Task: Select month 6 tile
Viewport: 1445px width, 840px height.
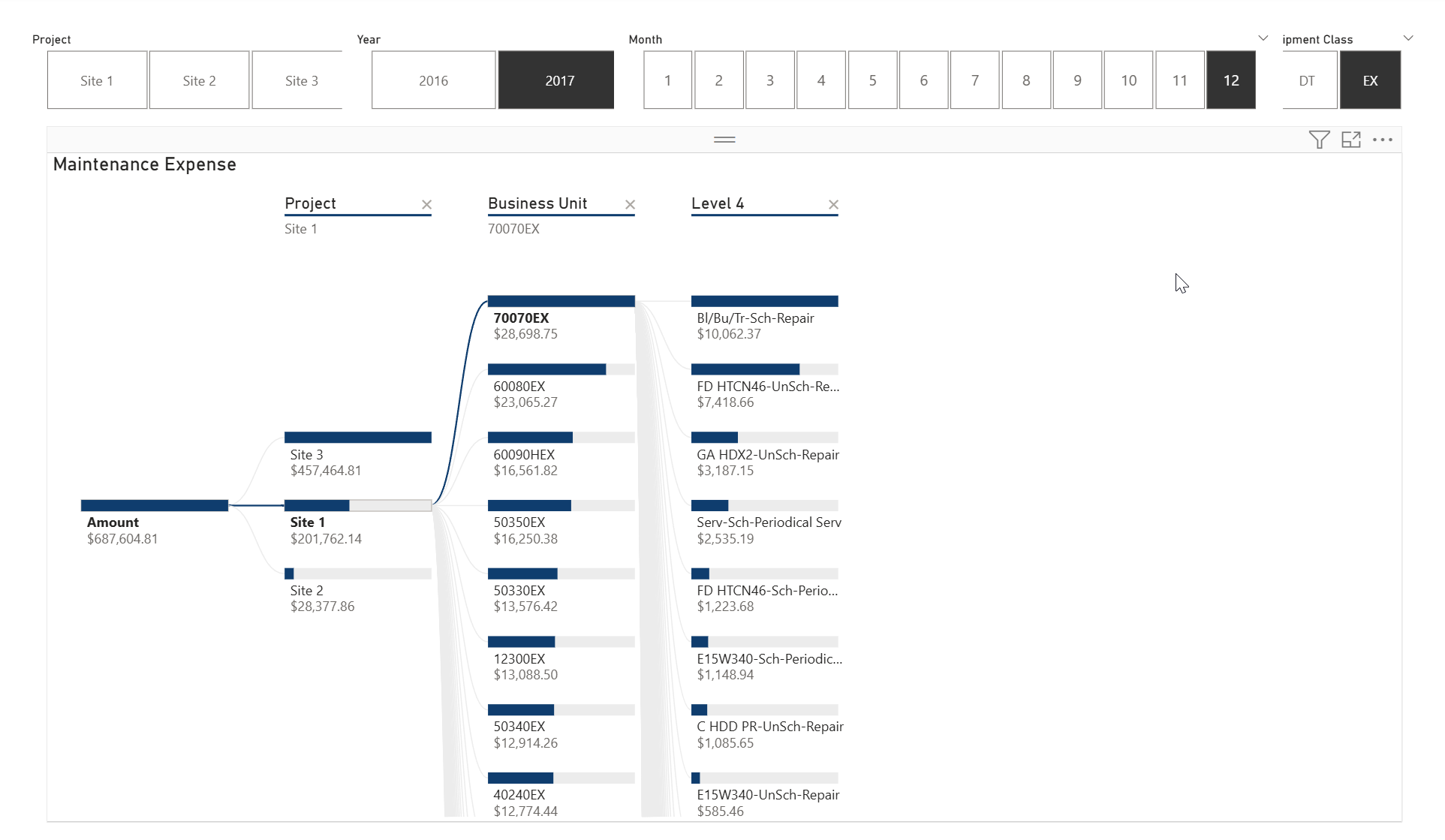Action: (923, 80)
